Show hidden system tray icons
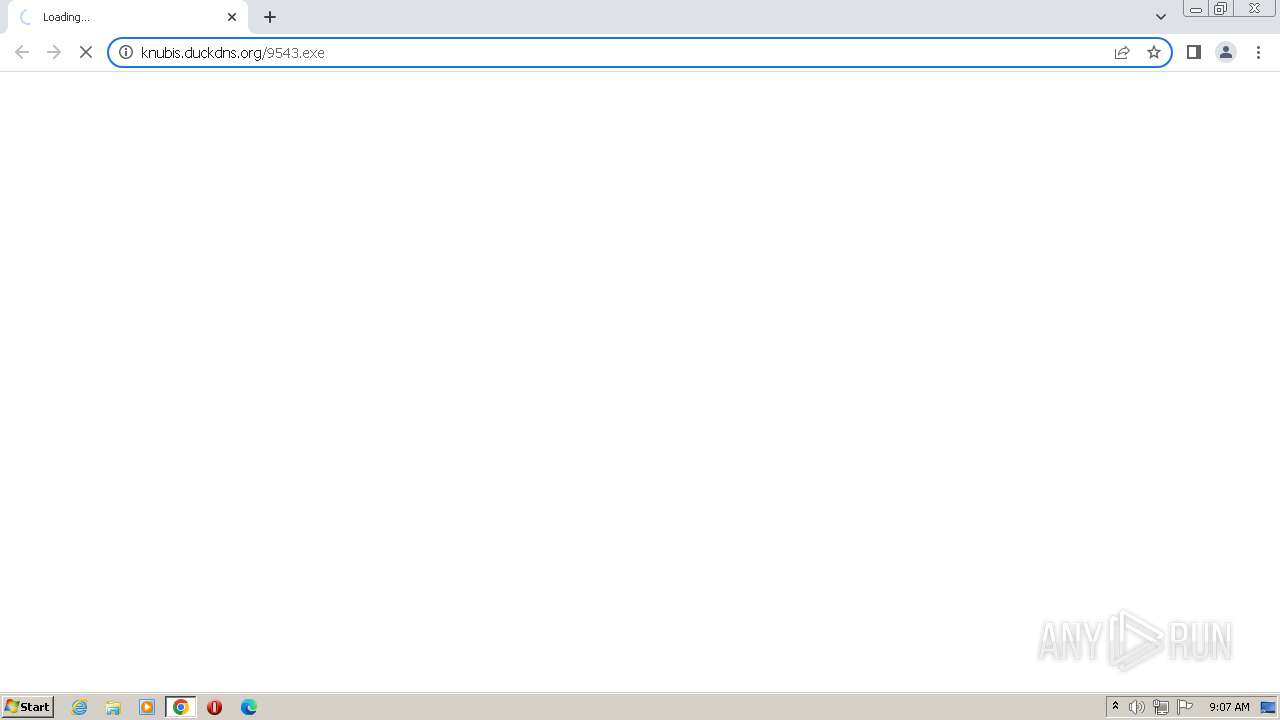Viewport: 1280px width, 720px height. point(1115,707)
